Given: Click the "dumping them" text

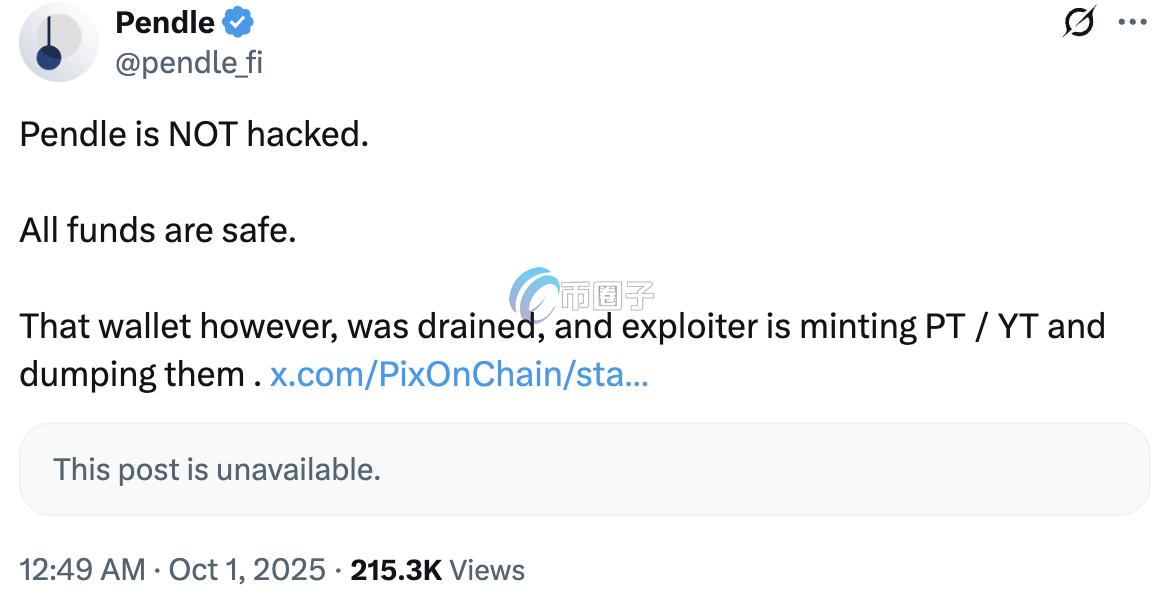Looking at the screenshot, I should pyautogui.click(x=132, y=374).
